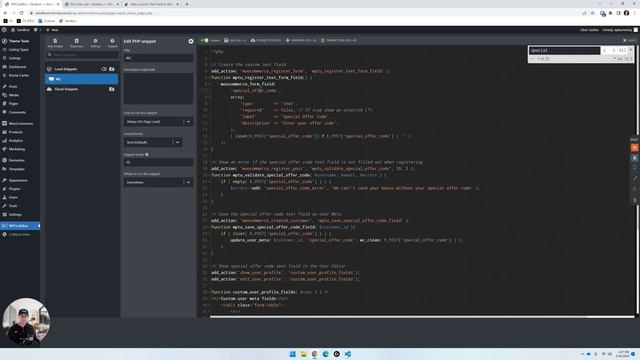Click the Close button in editor toolbar
Image resolution: width=640 pixels, height=360 pixels.
point(629,40)
